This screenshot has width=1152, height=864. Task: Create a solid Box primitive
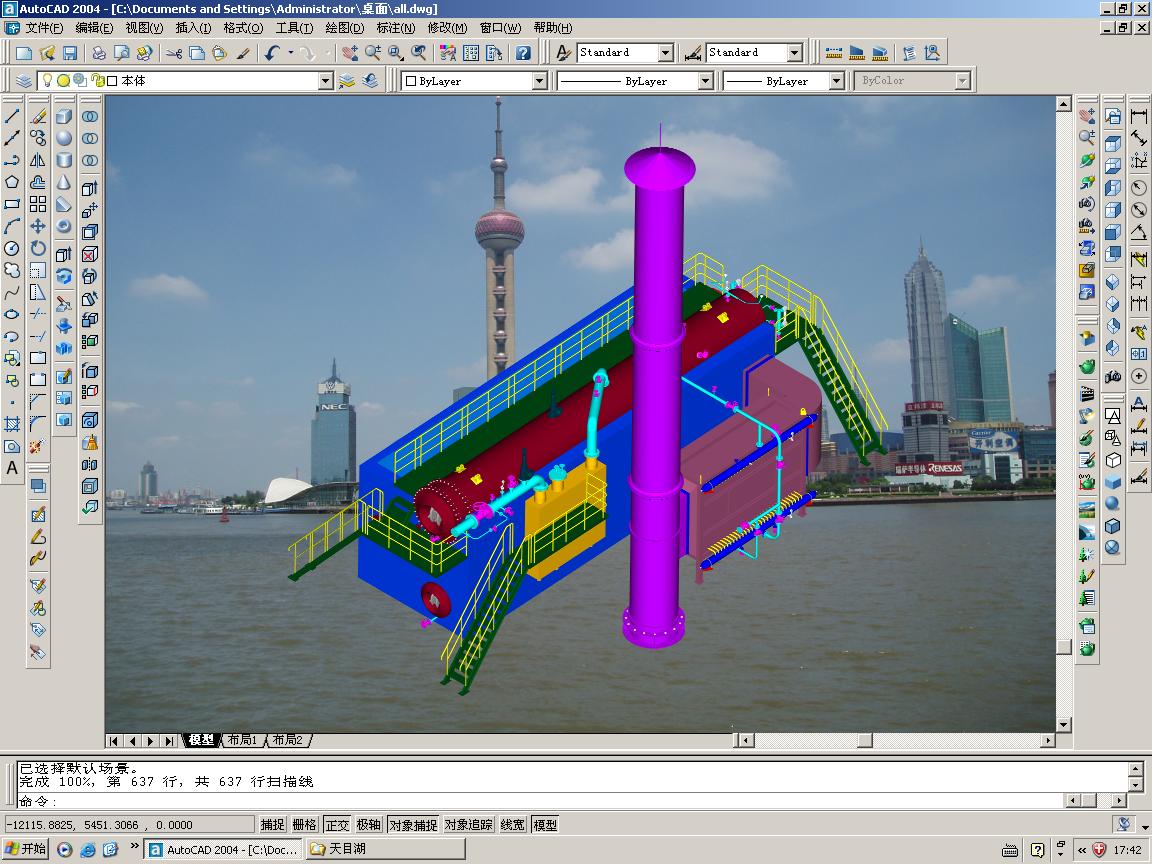pos(65,116)
